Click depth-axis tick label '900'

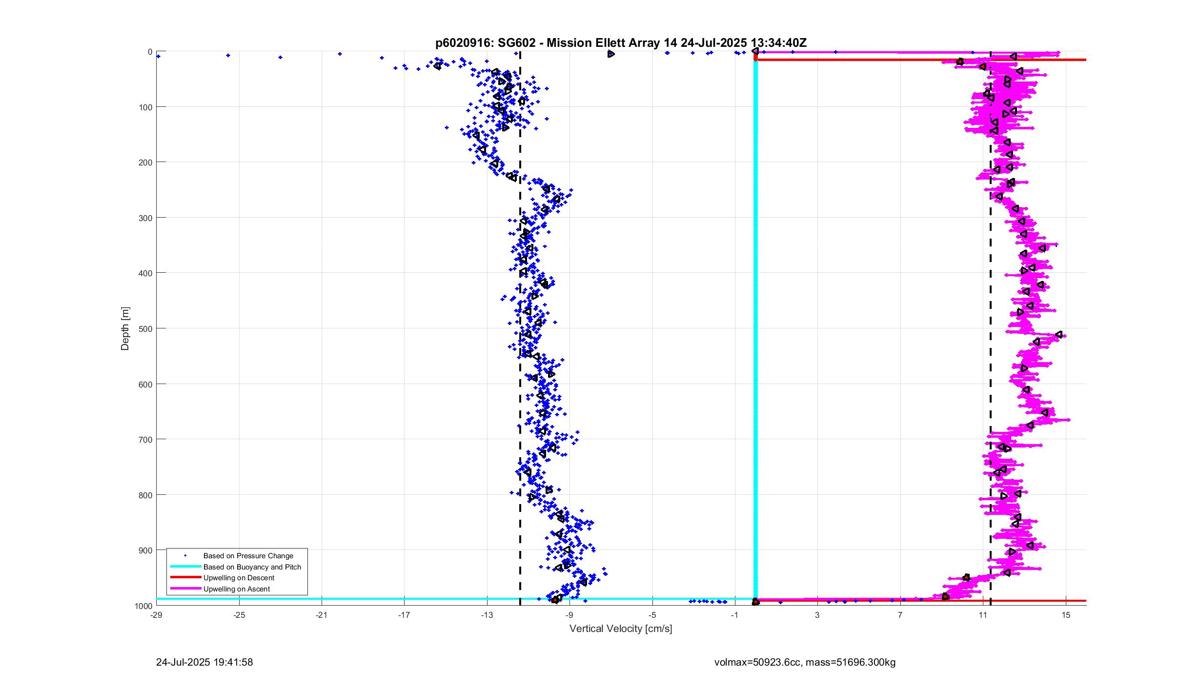pos(145,550)
